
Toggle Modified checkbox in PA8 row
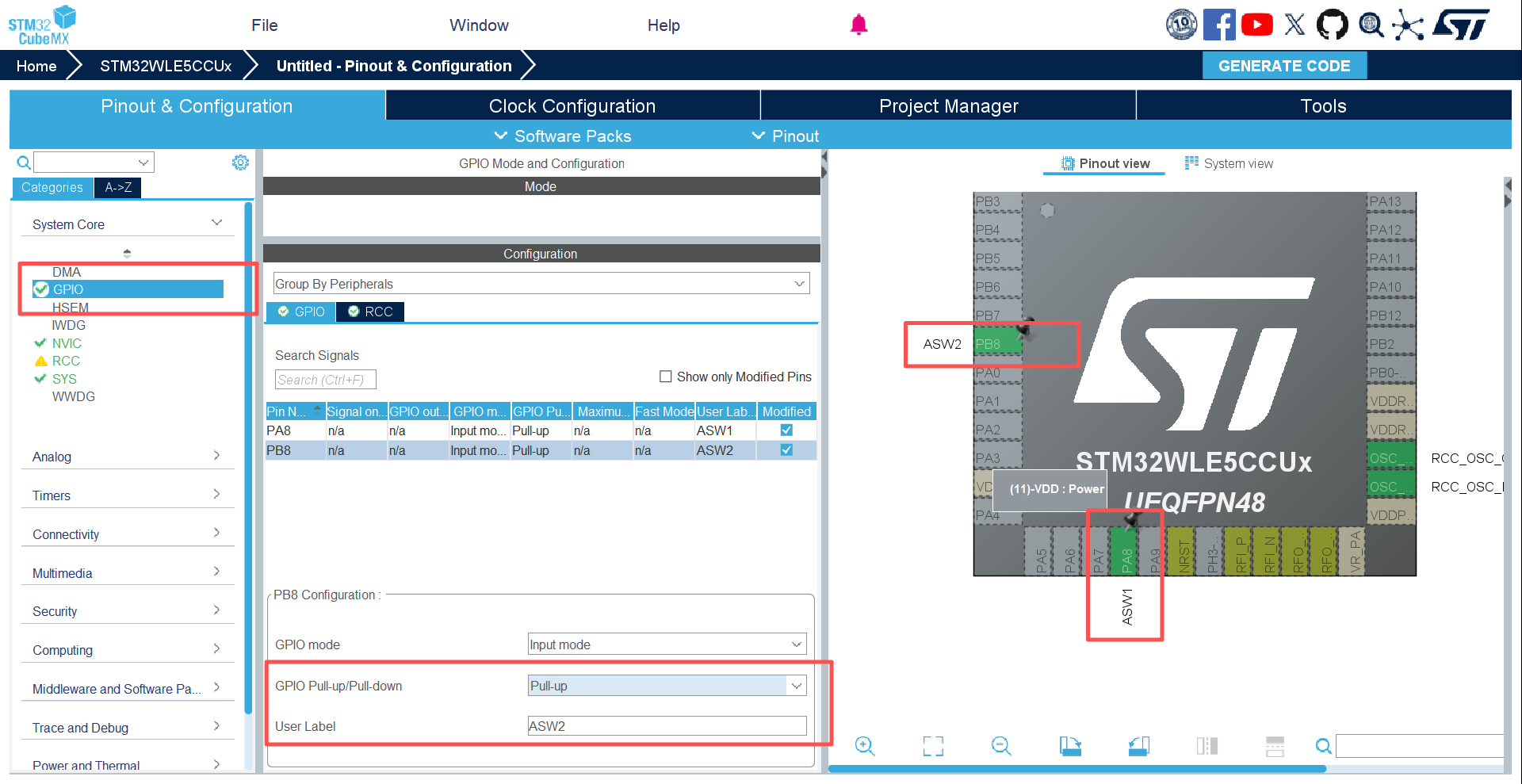pyautogui.click(x=786, y=430)
